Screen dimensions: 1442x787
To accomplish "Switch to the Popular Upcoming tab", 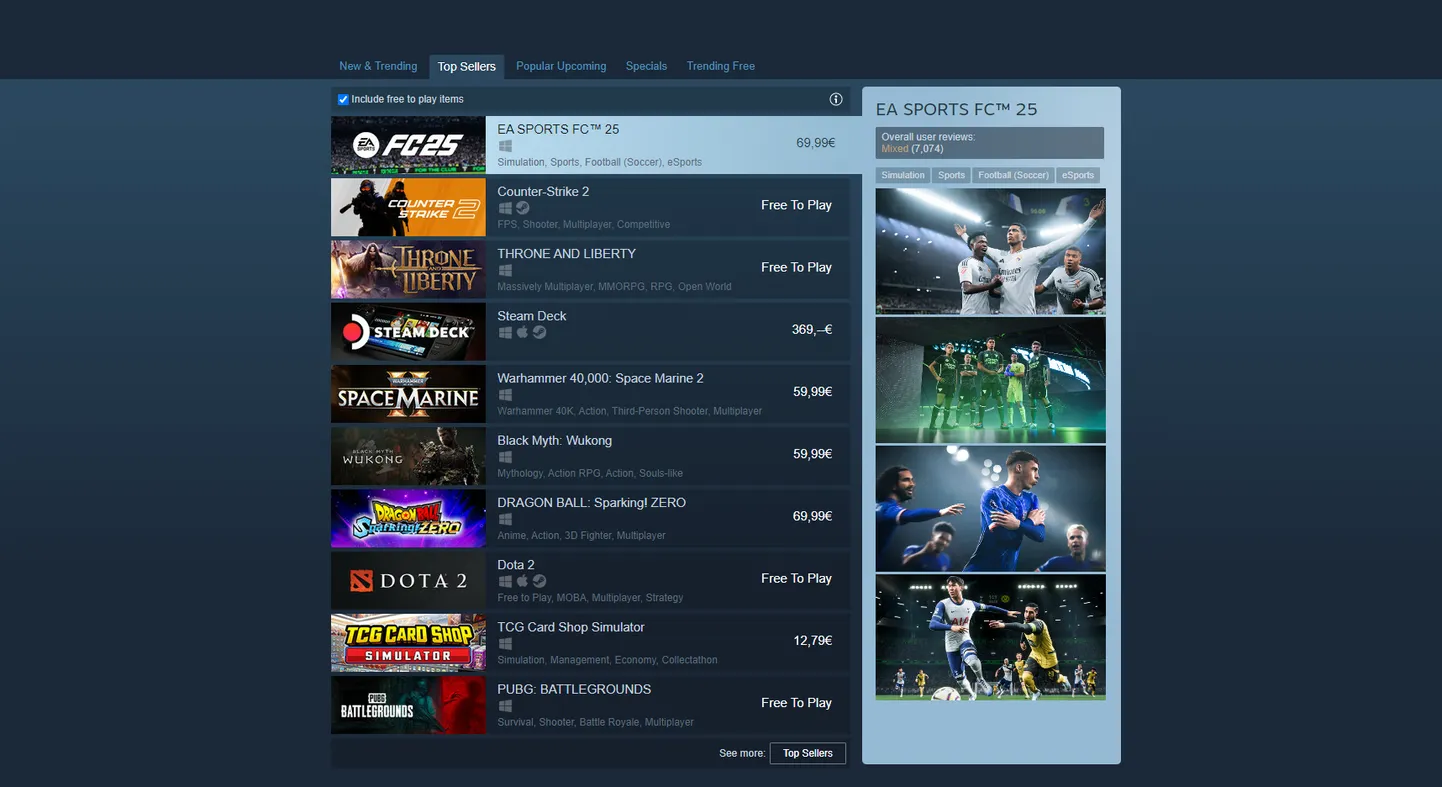I will point(561,66).
